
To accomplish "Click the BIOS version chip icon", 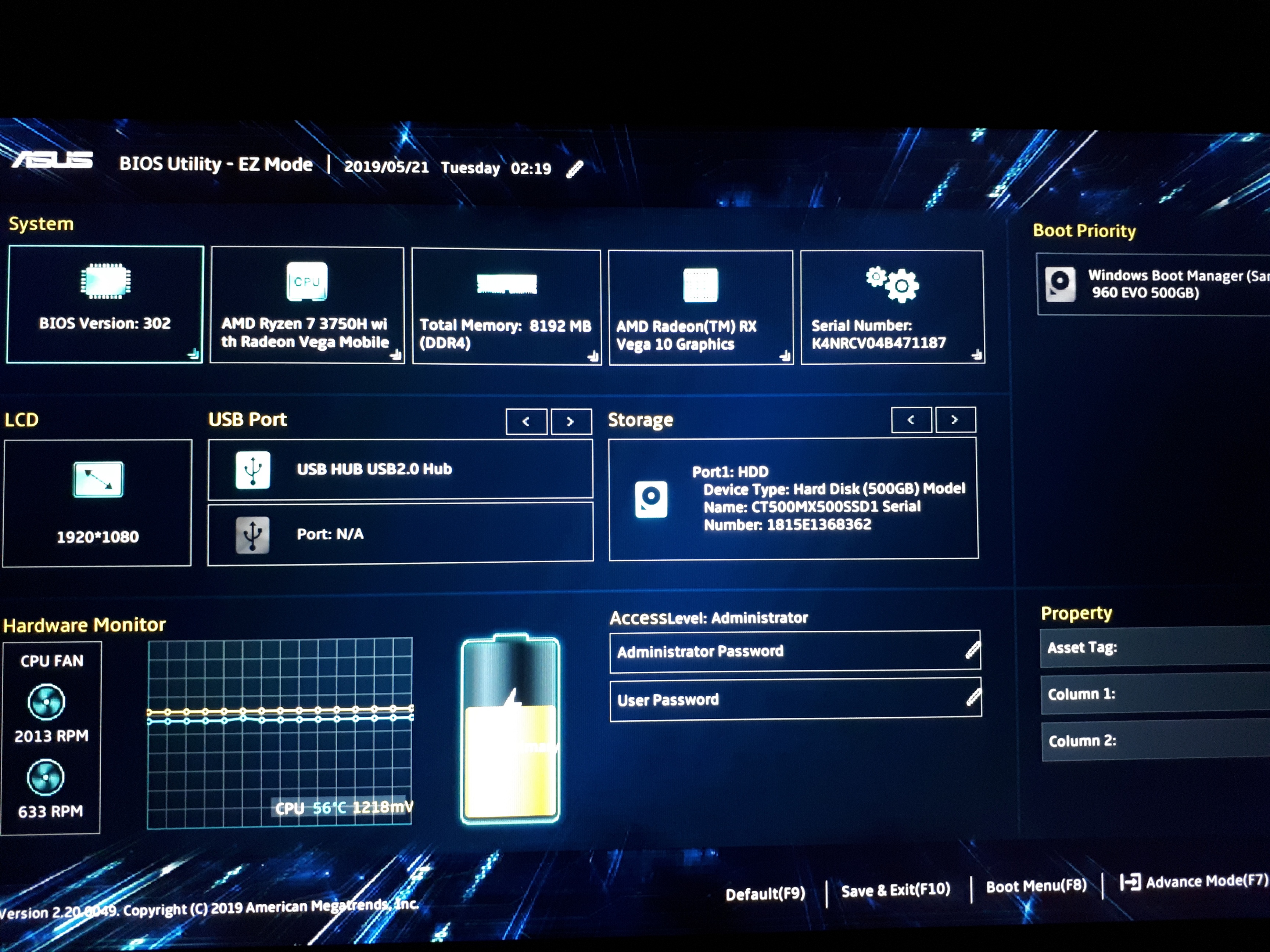I will point(105,281).
